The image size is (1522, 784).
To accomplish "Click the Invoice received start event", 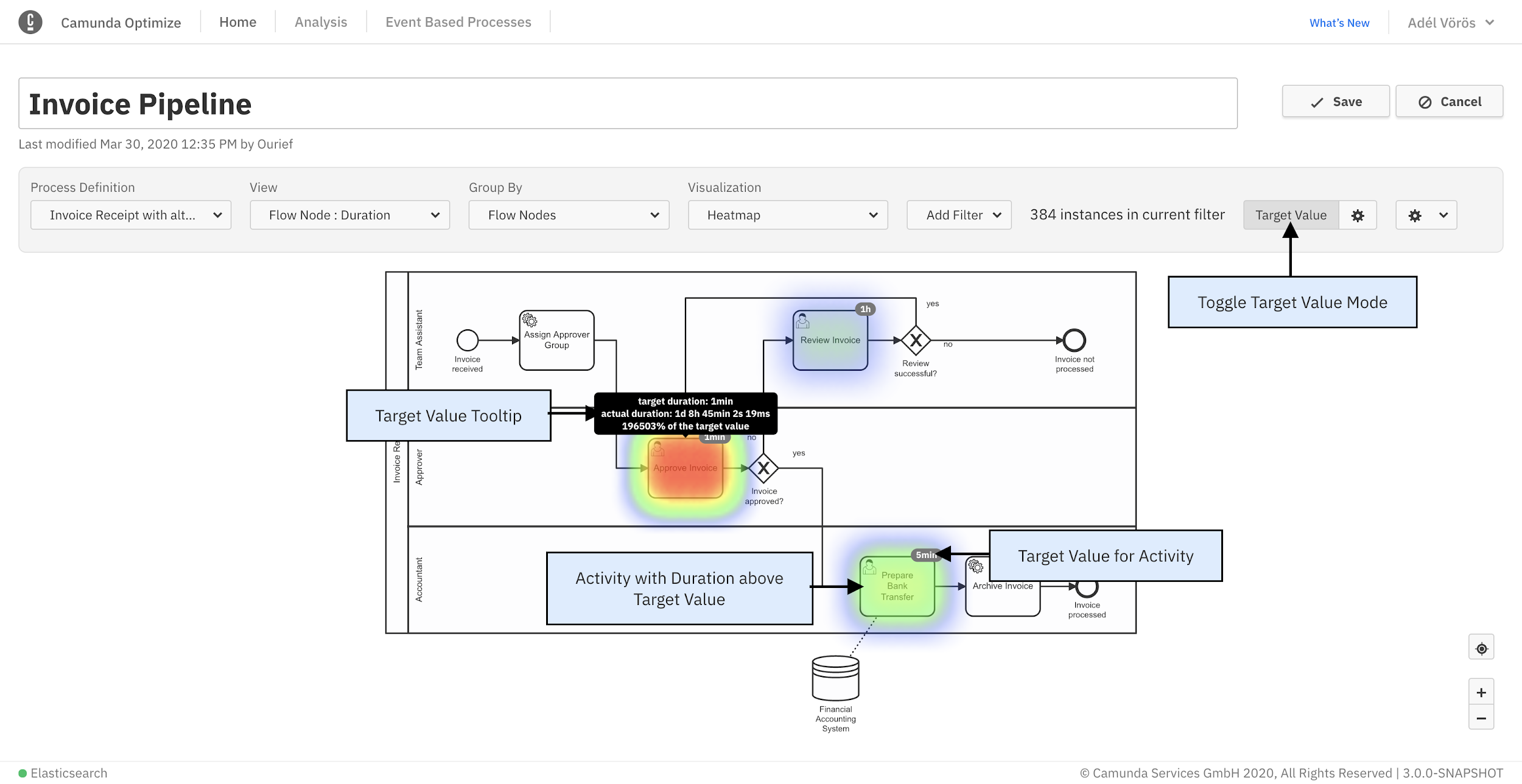I will (467, 340).
